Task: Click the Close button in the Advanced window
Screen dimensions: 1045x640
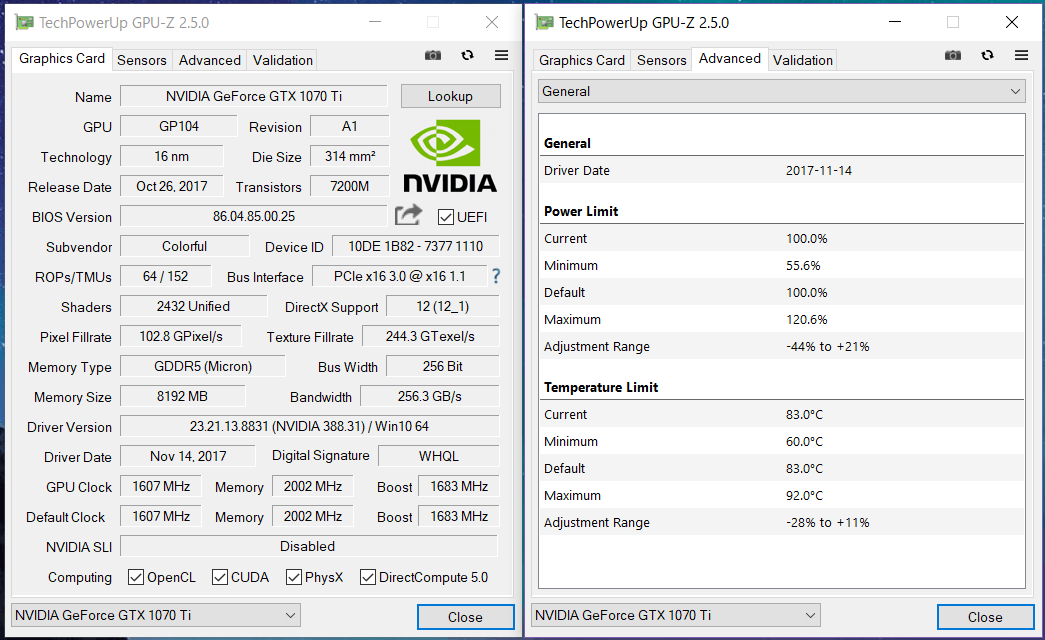Action: [985, 617]
